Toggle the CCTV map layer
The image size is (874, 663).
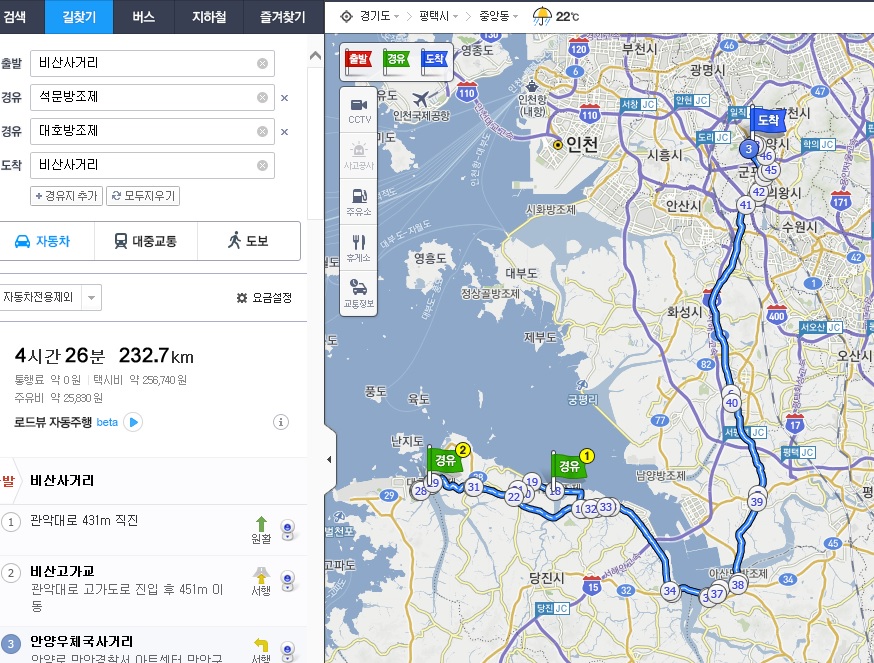[359, 109]
